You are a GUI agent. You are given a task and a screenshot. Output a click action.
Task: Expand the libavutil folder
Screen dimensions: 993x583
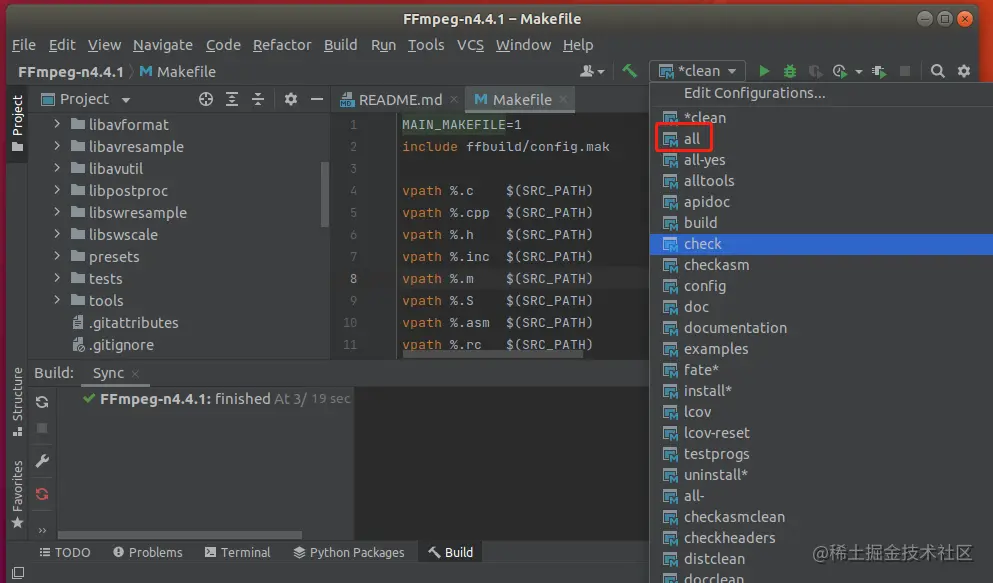(x=57, y=168)
